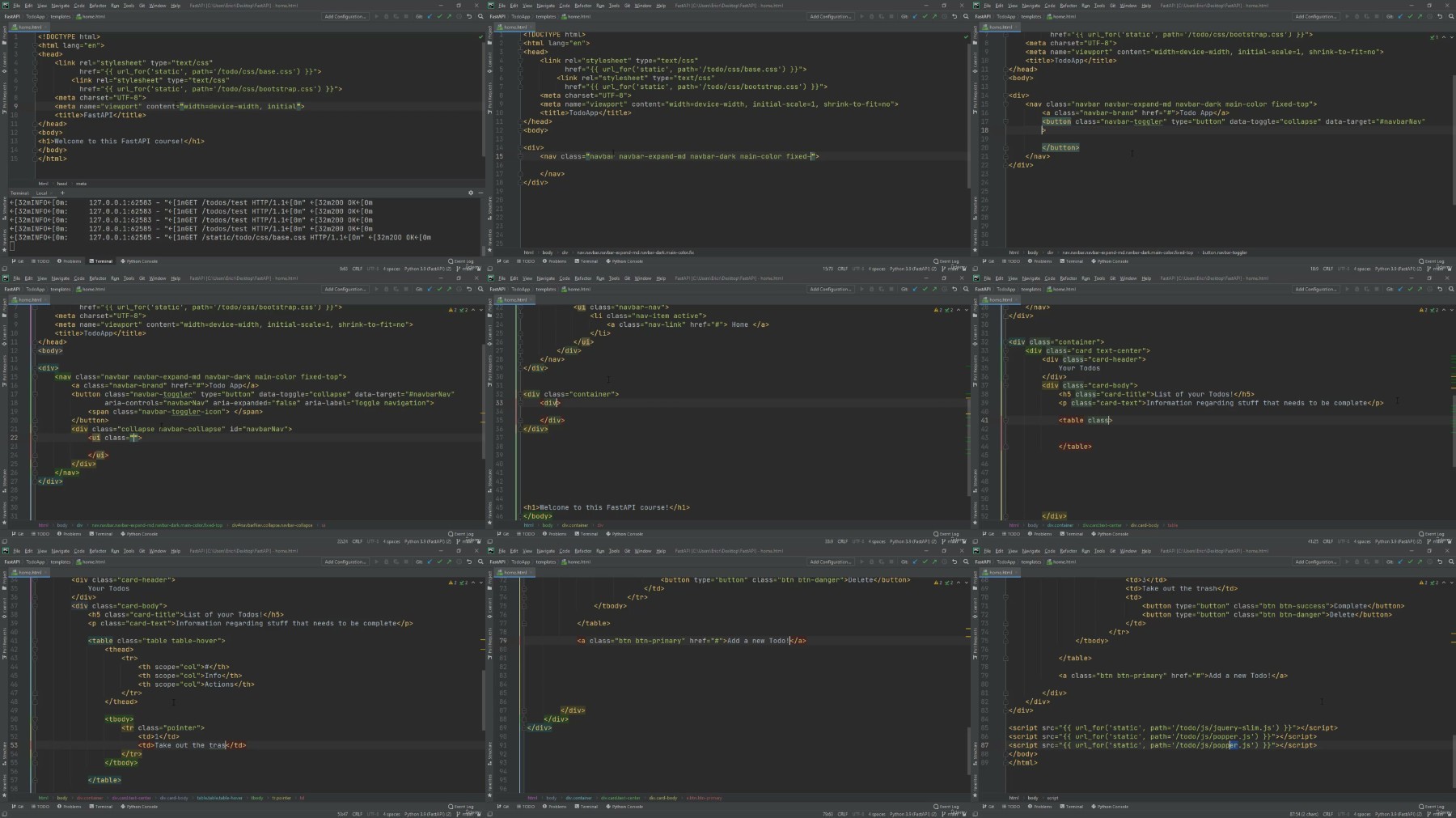
Task: Click the script breadcrumb after body
Action: pyautogui.click(x=1052, y=798)
